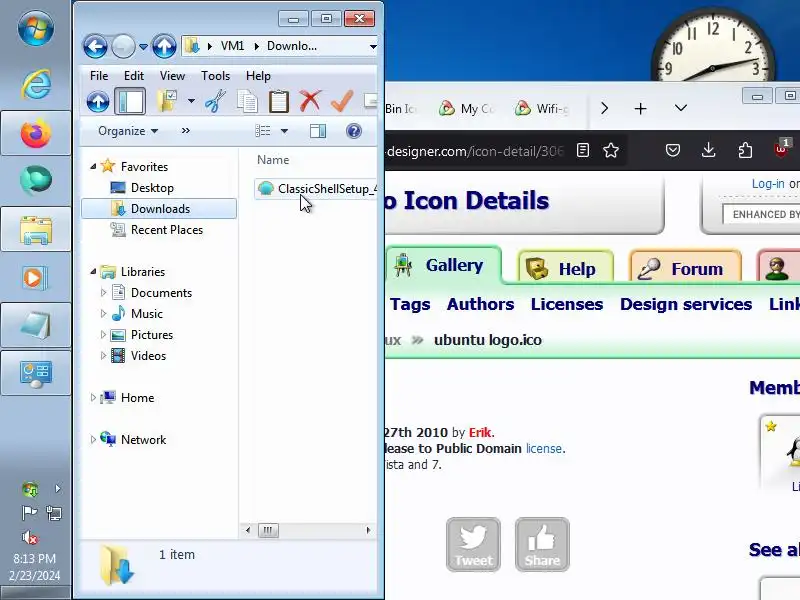The image size is (800, 600).
Task: Click the muted volume tray icon
Action: pyautogui.click(x=30, y=538)
